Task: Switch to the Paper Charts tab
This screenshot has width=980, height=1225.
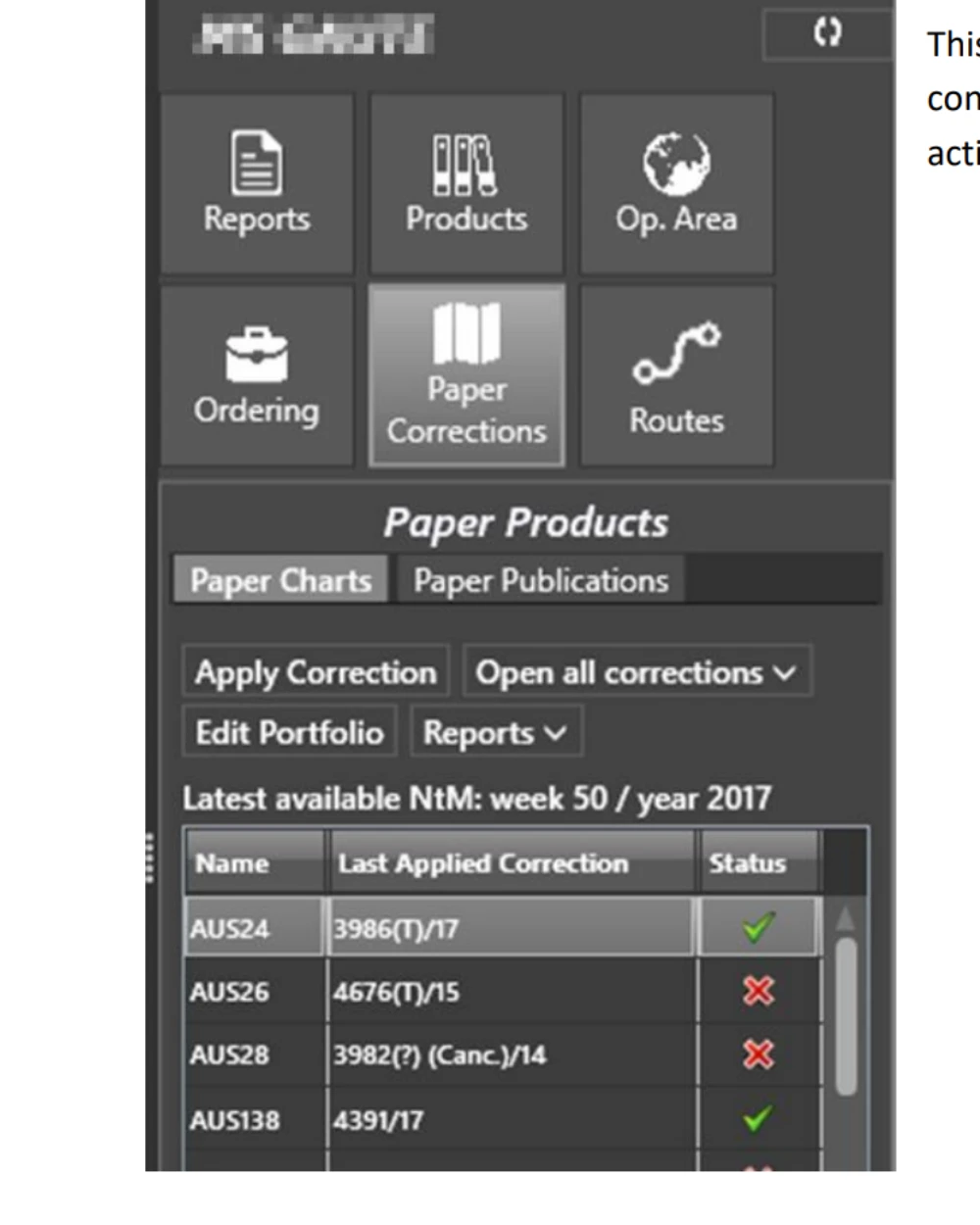Action: [280, 580]
